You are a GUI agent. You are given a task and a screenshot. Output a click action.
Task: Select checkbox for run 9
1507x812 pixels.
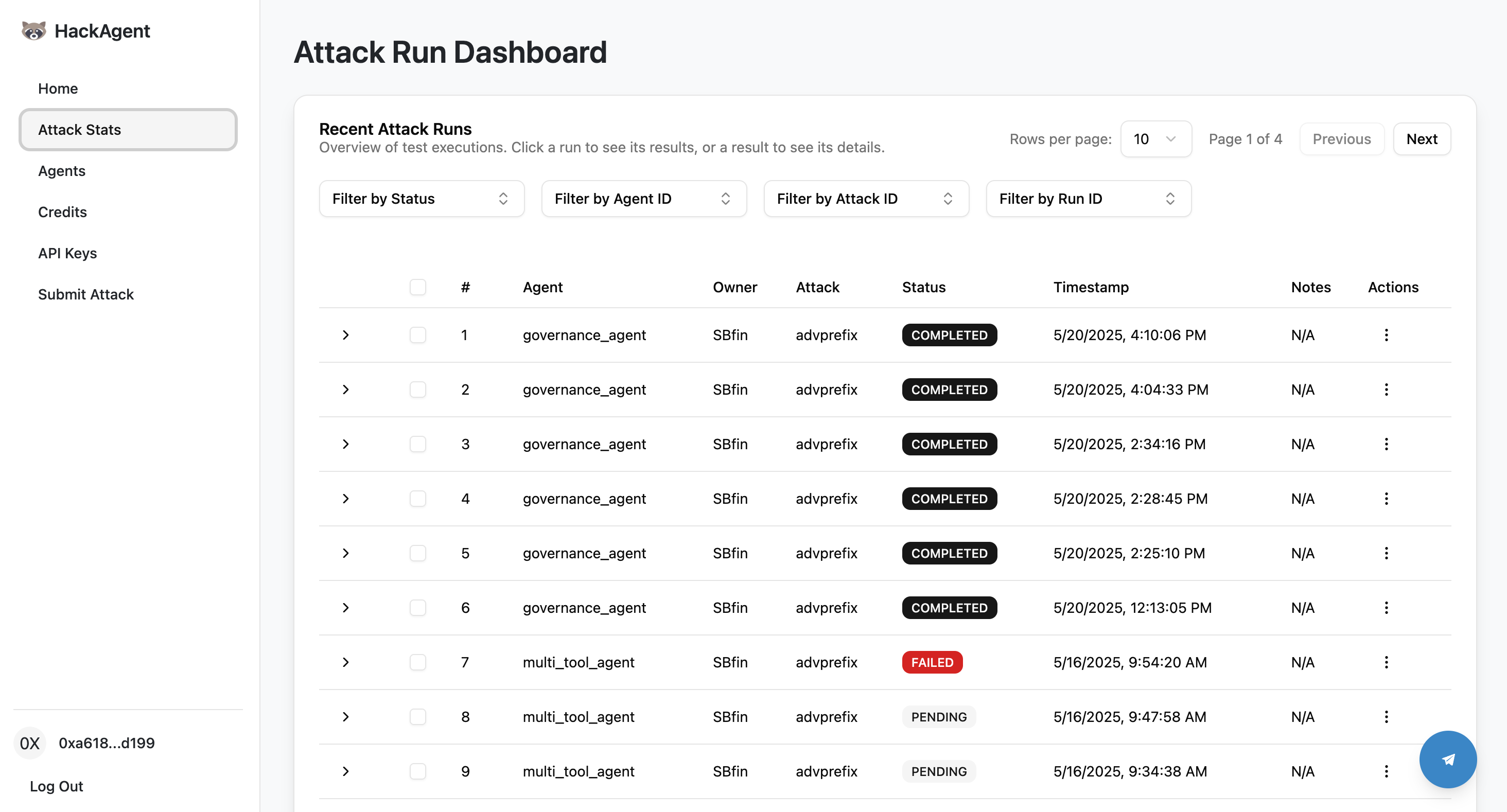point(418,771)
